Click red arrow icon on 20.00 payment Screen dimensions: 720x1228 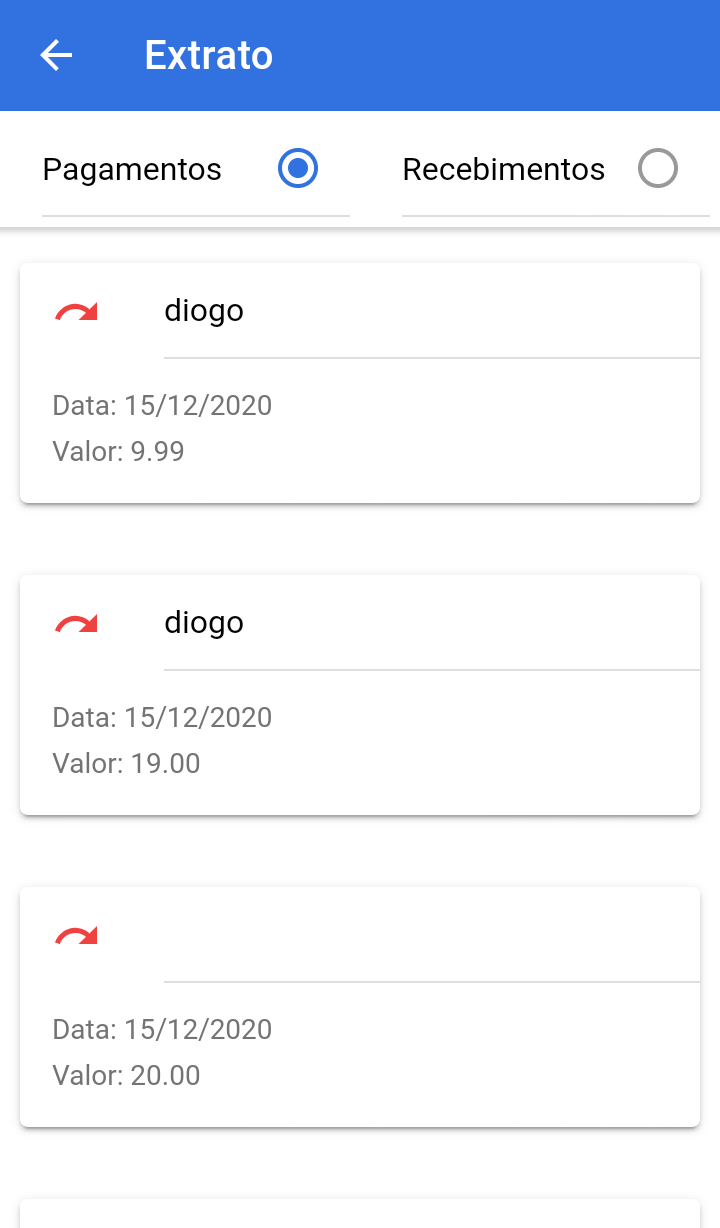coord(76,936)
